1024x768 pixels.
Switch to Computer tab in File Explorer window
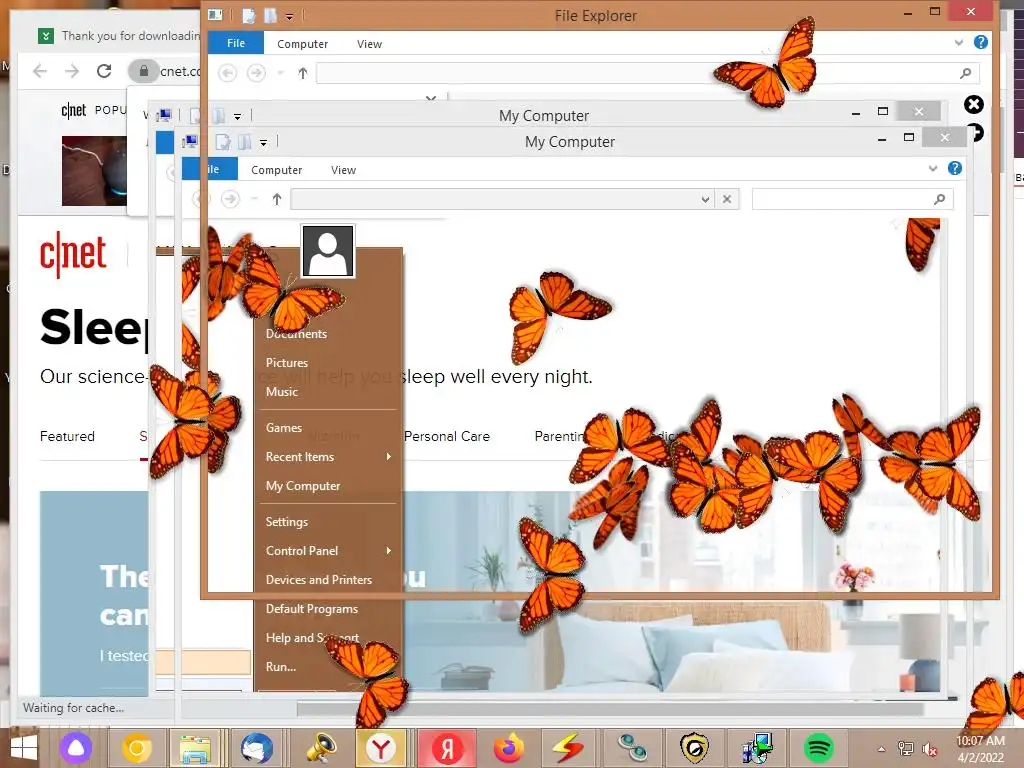pyautogui.click(x=302, y=44)
